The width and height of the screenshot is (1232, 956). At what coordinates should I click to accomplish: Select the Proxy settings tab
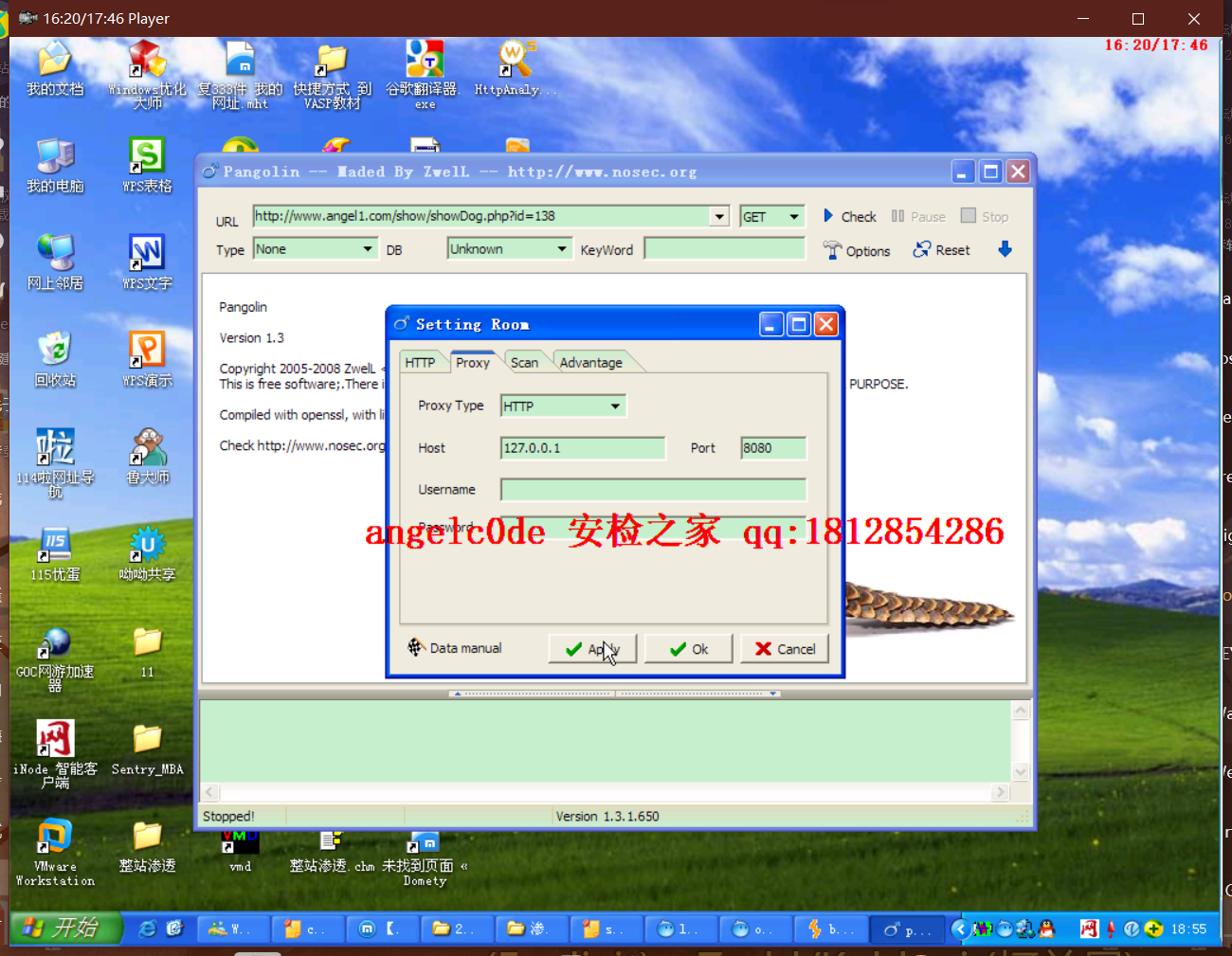click(472, 362)
